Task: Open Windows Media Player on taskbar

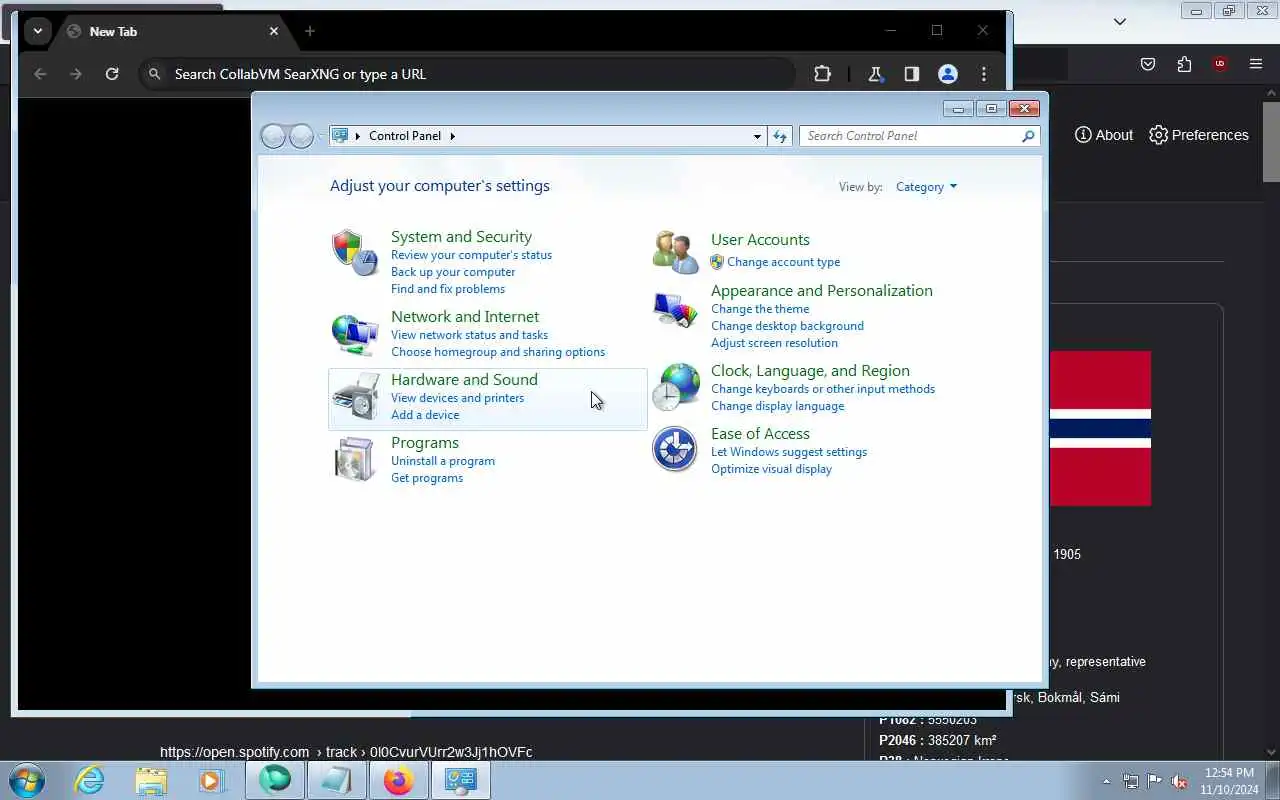Action: [x=212, y=780]
